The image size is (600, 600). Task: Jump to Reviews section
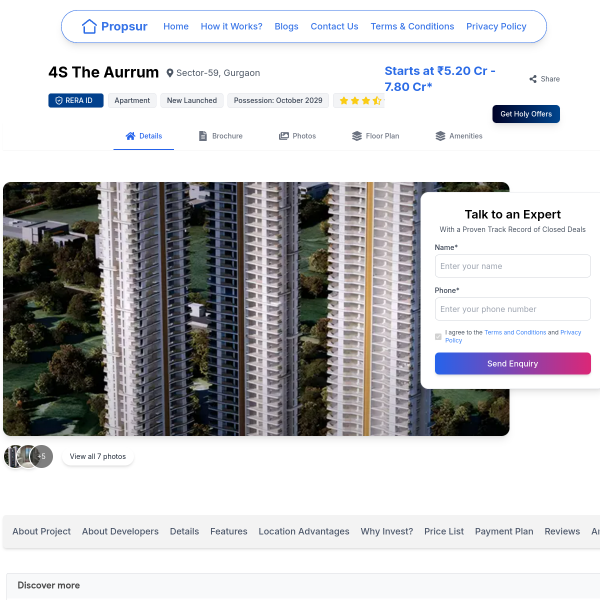(x=562, y=532)
